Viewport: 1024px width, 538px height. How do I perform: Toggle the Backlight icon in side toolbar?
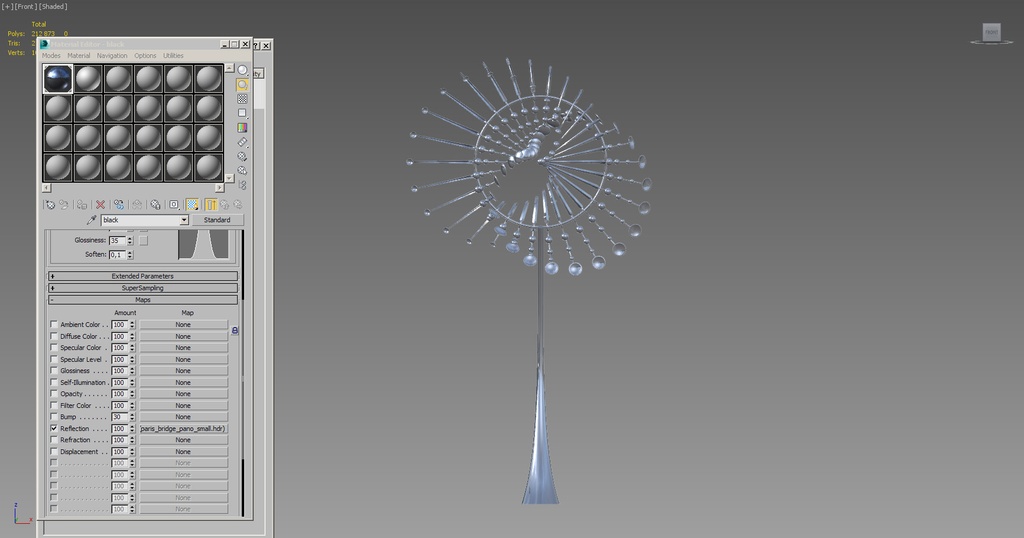tap(243, 85)
